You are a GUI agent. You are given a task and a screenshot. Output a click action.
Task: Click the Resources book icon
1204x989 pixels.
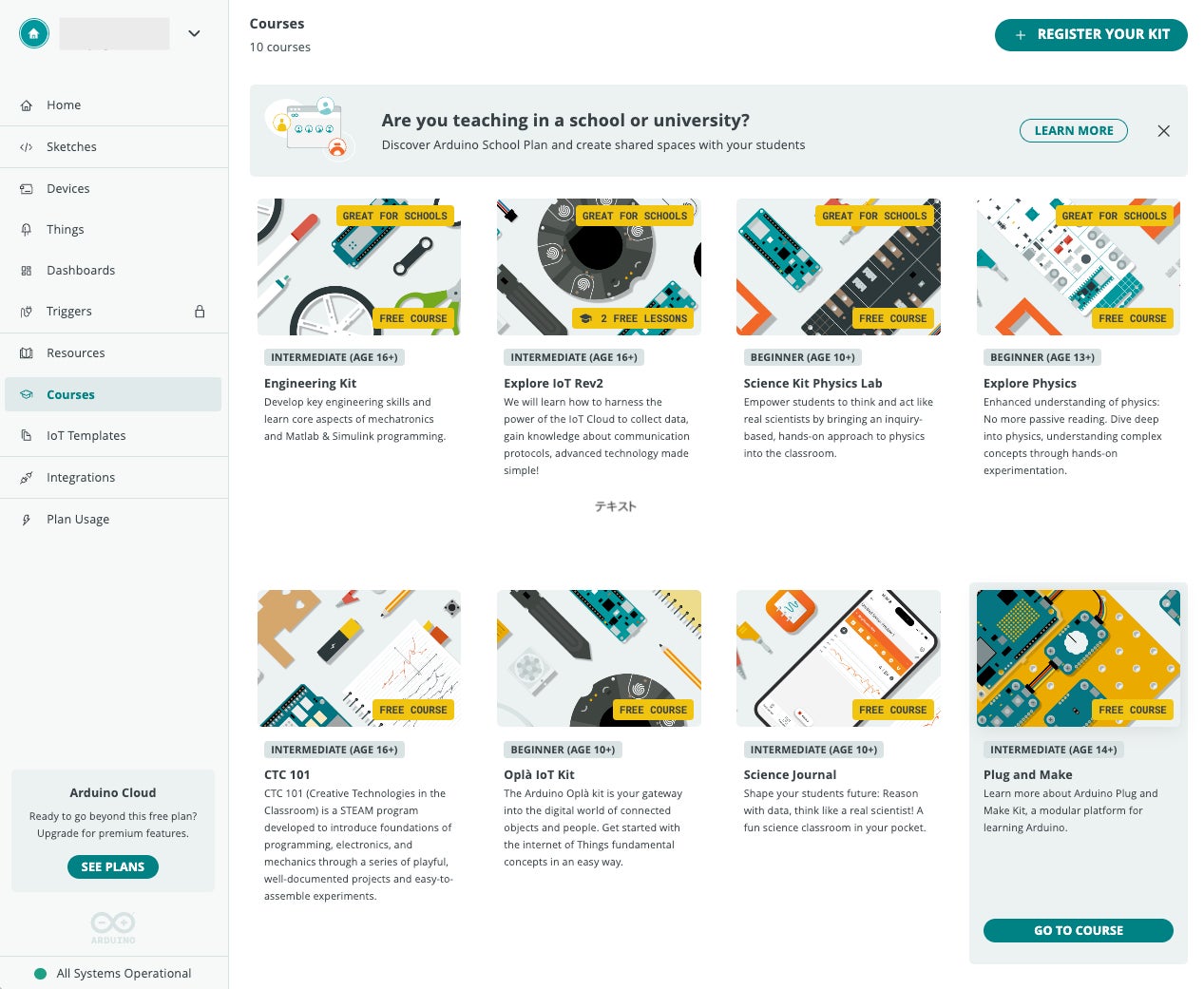pyautogui.click(x=27, y=353)
